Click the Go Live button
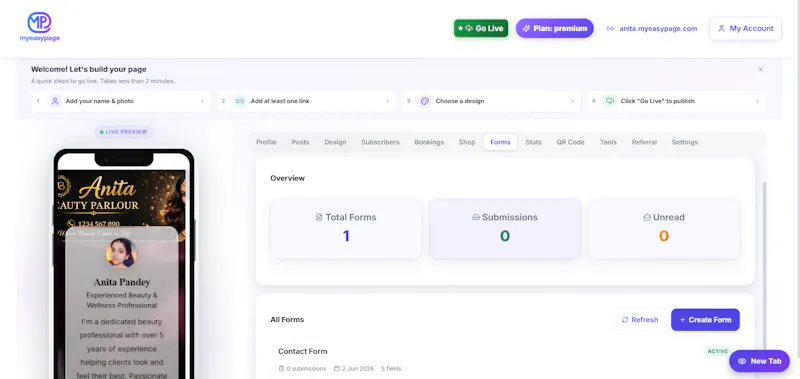This screenshot has width=800, height=379. coord(481,29)
